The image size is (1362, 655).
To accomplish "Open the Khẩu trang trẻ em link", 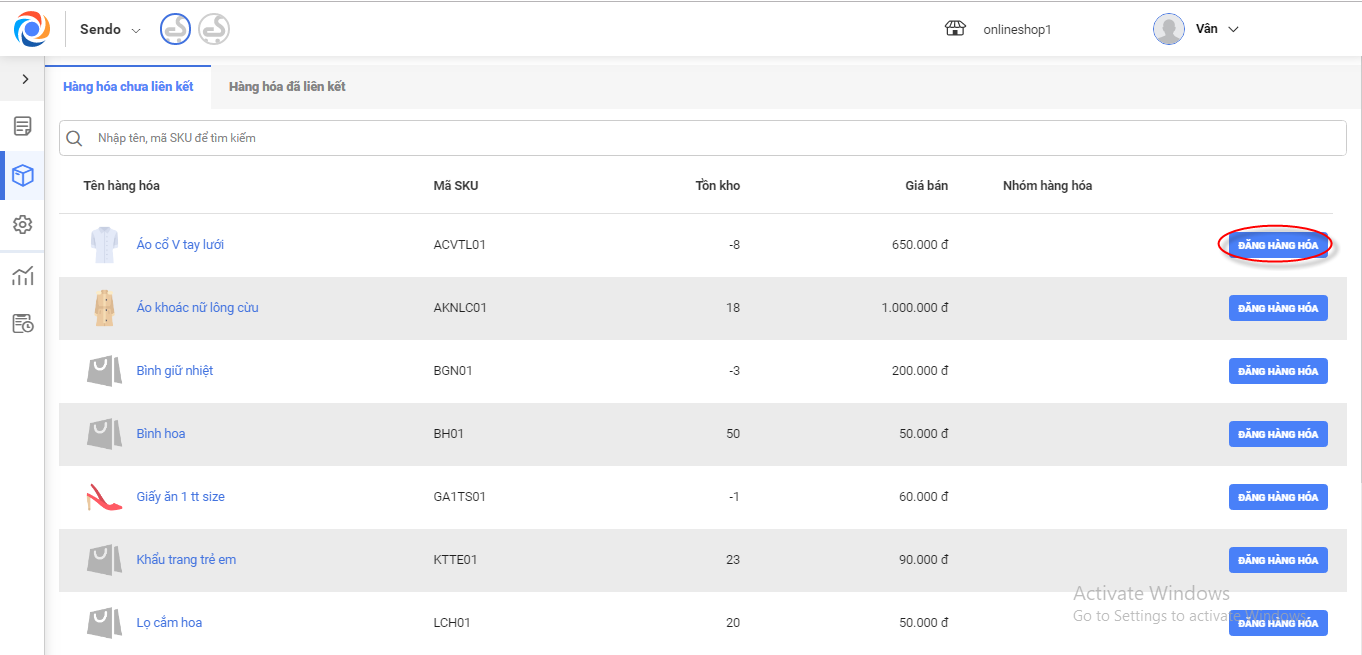I will (x=186, y=560).
